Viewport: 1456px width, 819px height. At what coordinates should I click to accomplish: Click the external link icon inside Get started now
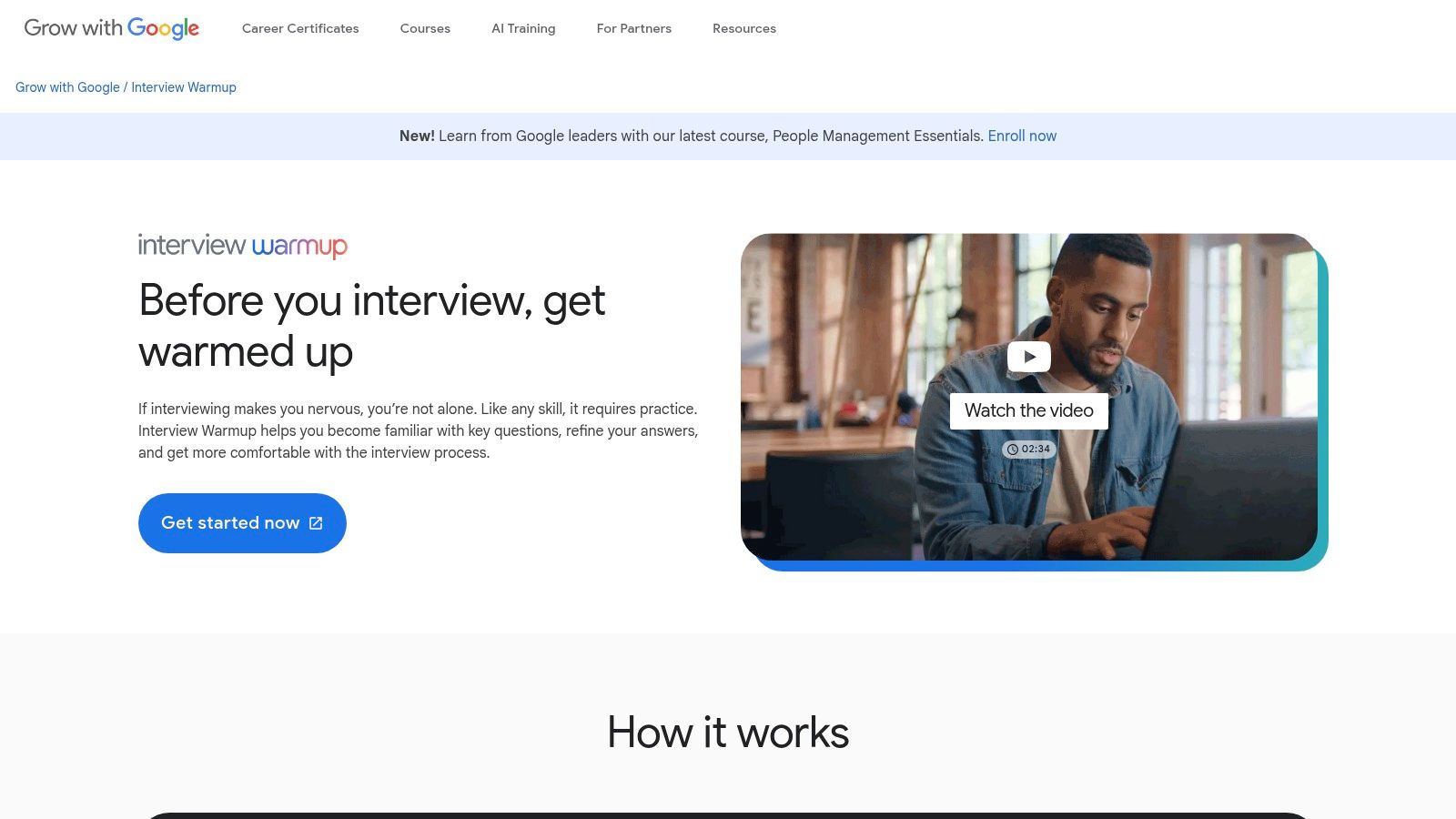[x=315, y=522]
